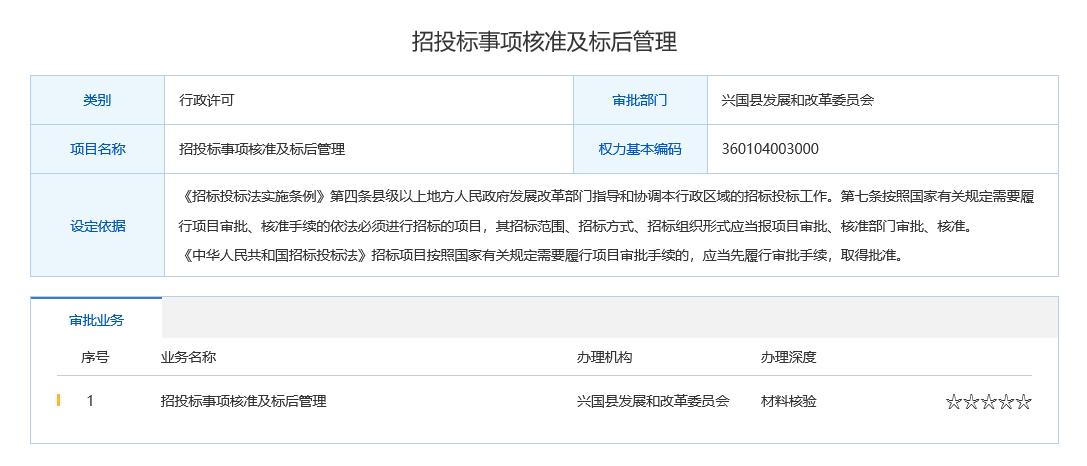
Task: Select the 行政许可 value
Action: [x=207, y=100]
